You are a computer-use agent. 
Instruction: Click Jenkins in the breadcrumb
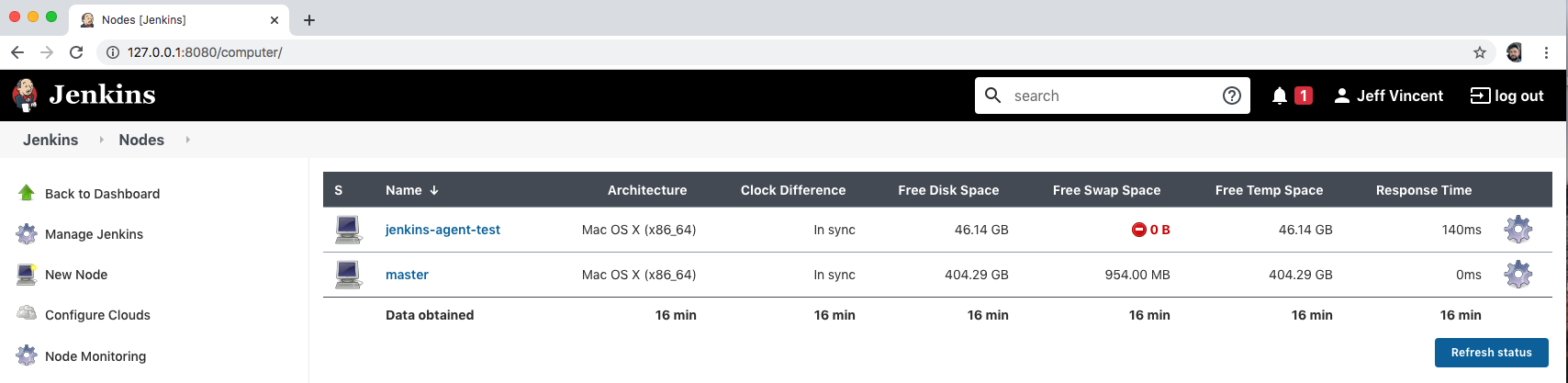[x=50, y=140]
